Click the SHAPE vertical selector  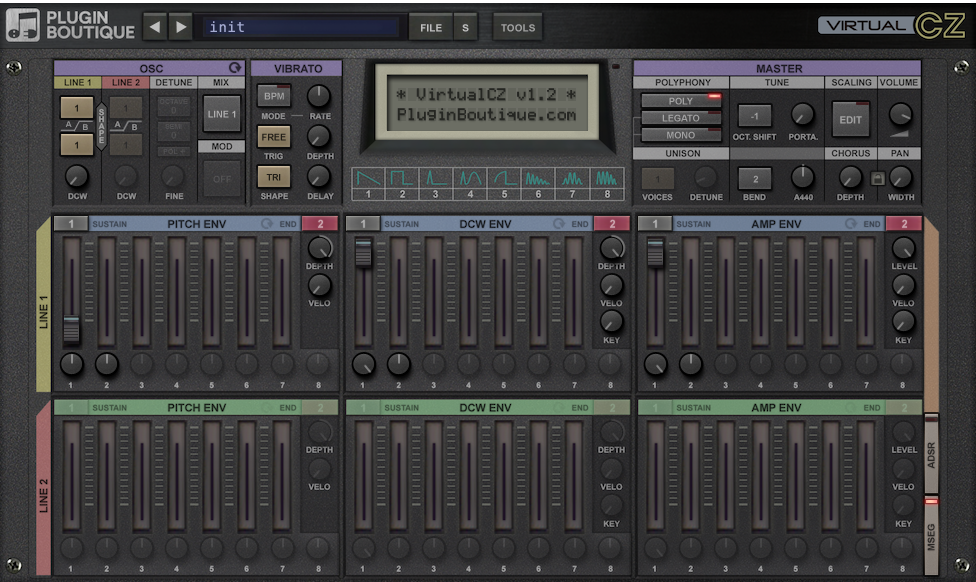point(101,126)
